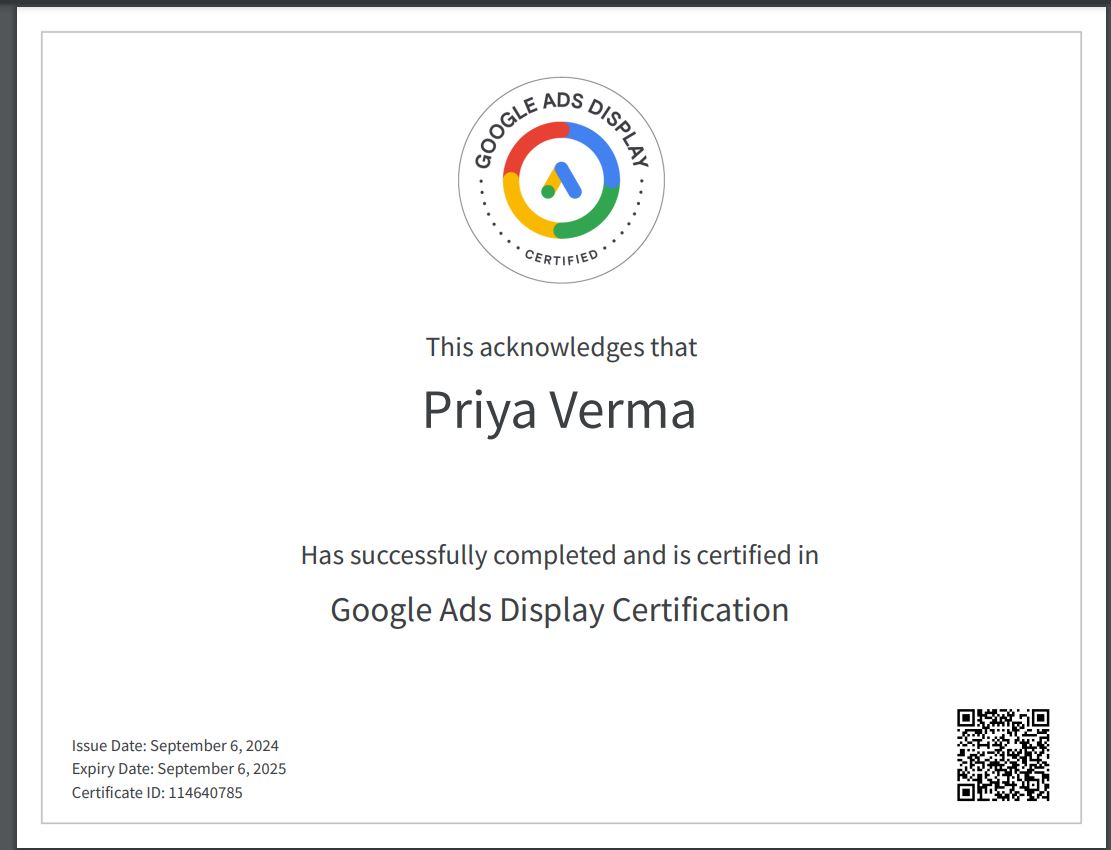Click the QR code on the certificate

(1003, 755)
